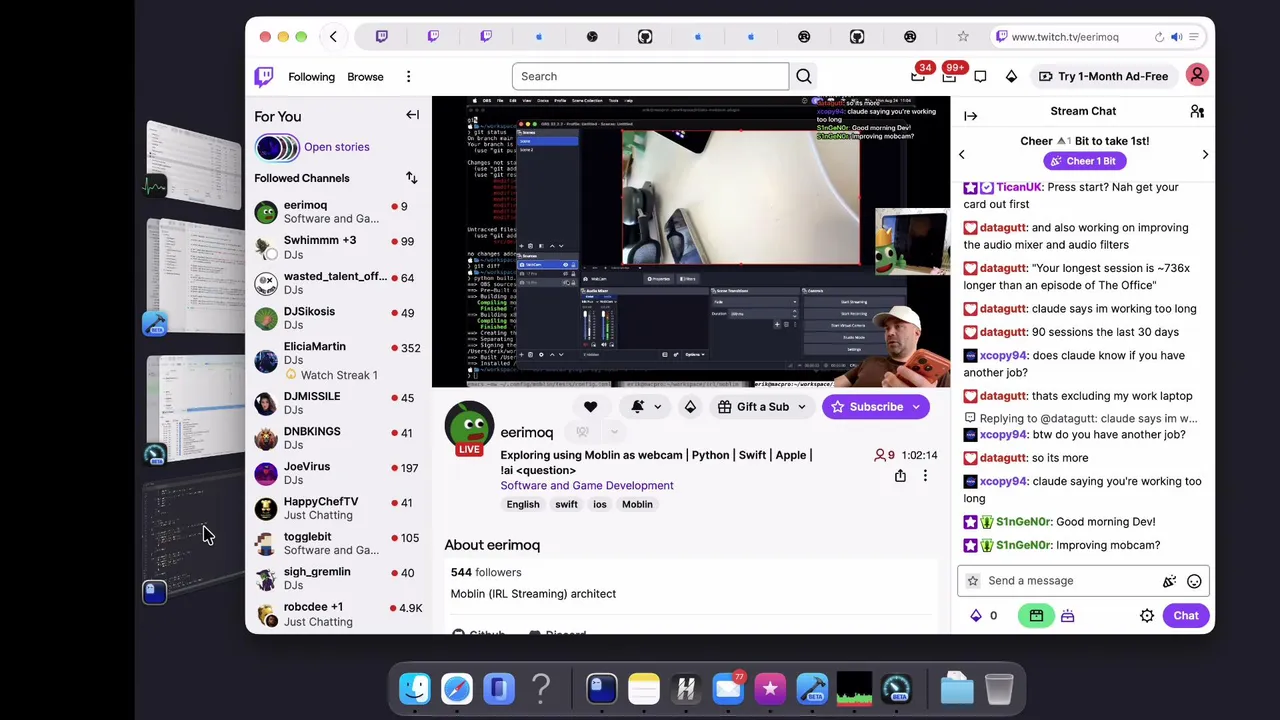Show next chat leaderboard with right chevron
This screenshot has width=1280, height=720.
click(1205, 155)
